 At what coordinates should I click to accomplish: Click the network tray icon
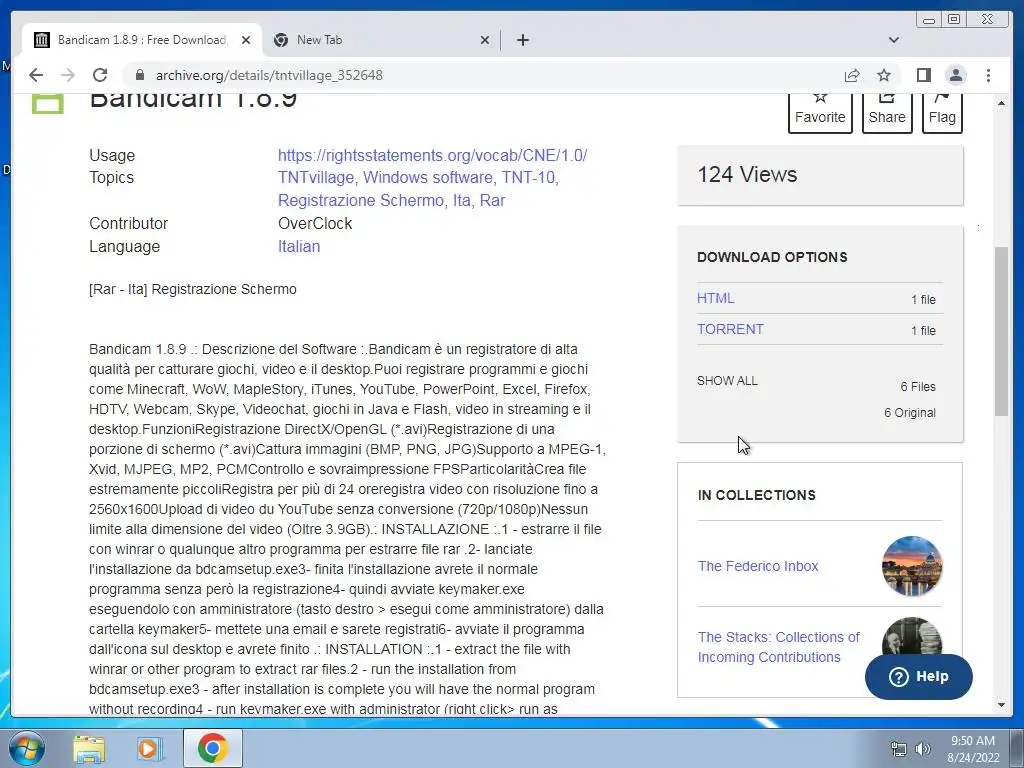click(x=899, y=749)
